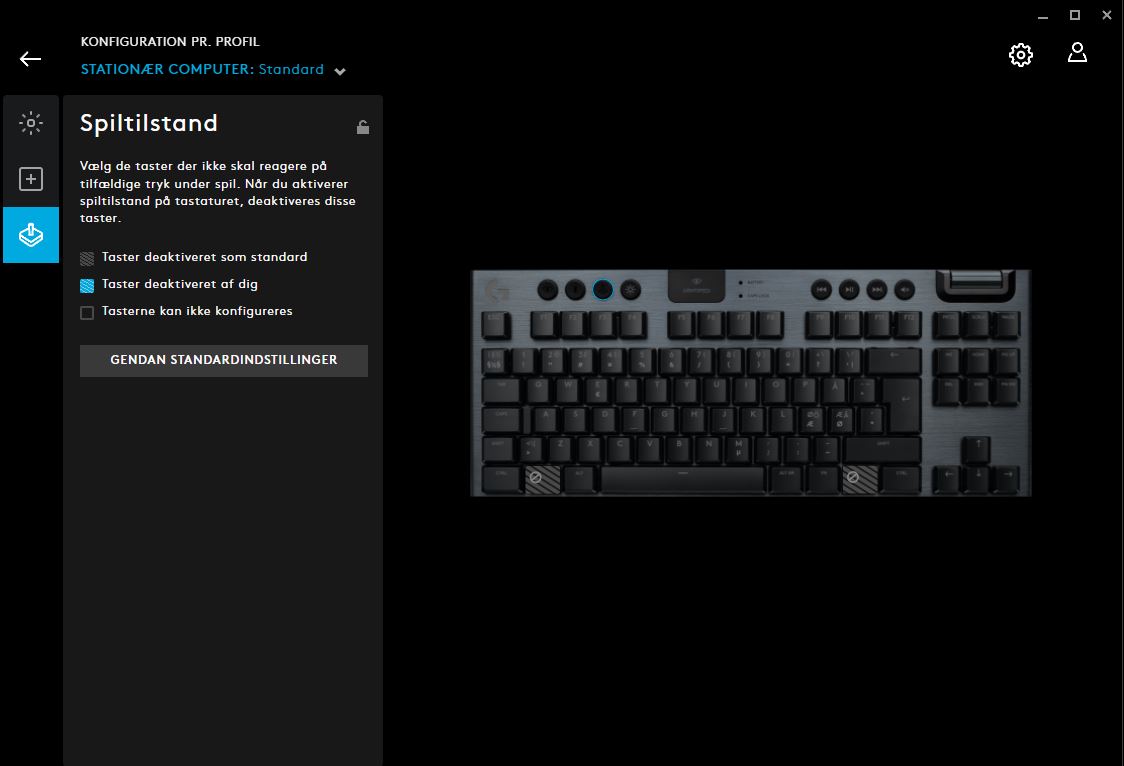Click the play/pause media key on keyboard
1124x766 pixels.
point(849,289)
